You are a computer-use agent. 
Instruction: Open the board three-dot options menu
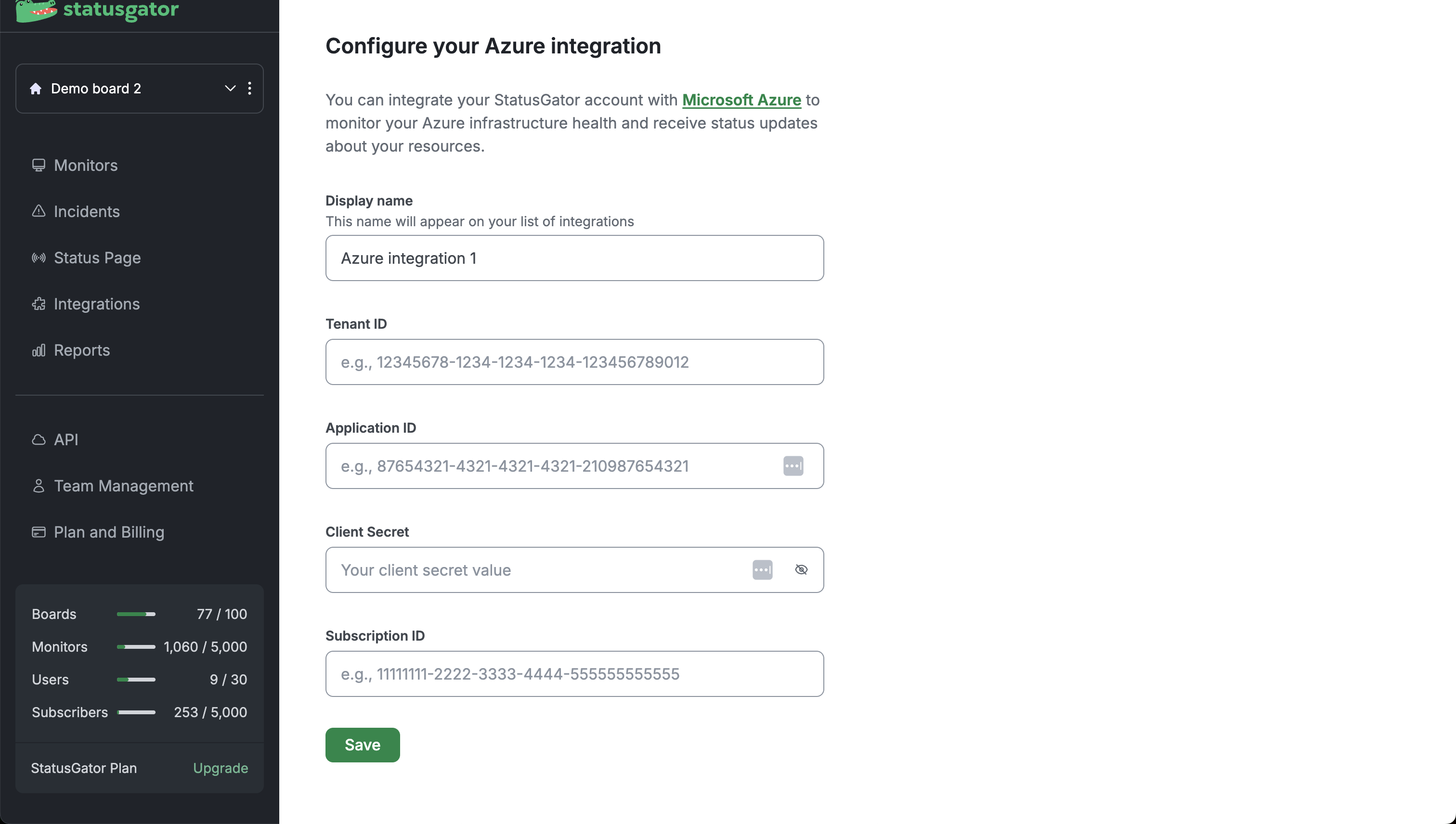tap(250, 89)
